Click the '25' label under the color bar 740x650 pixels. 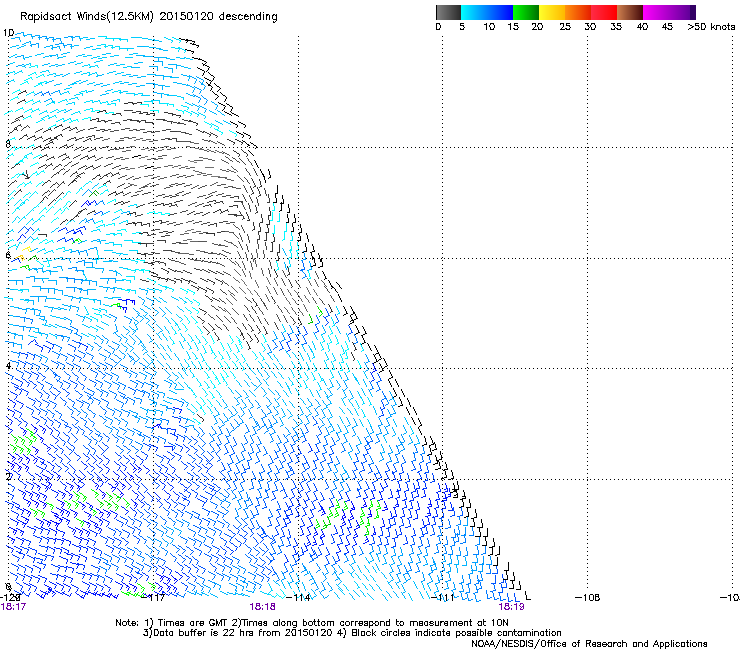pos(565,27)
